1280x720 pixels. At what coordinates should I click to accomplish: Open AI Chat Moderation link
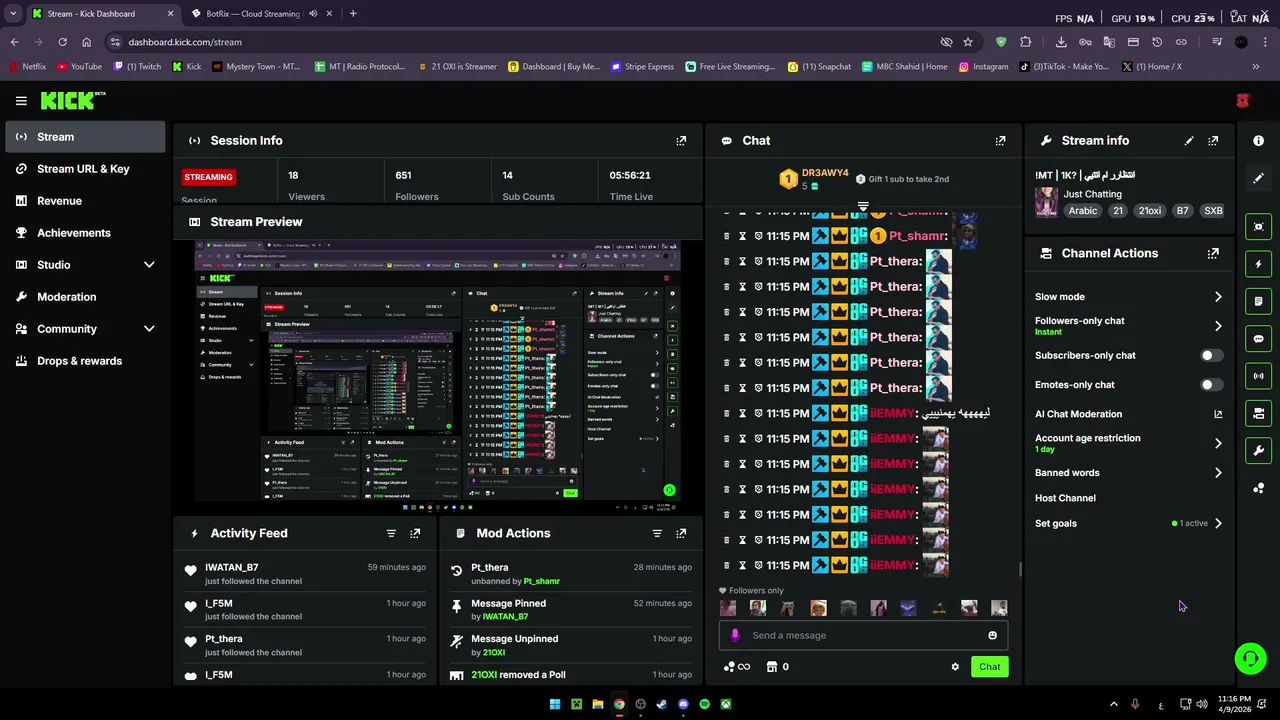pos(1128,414)
